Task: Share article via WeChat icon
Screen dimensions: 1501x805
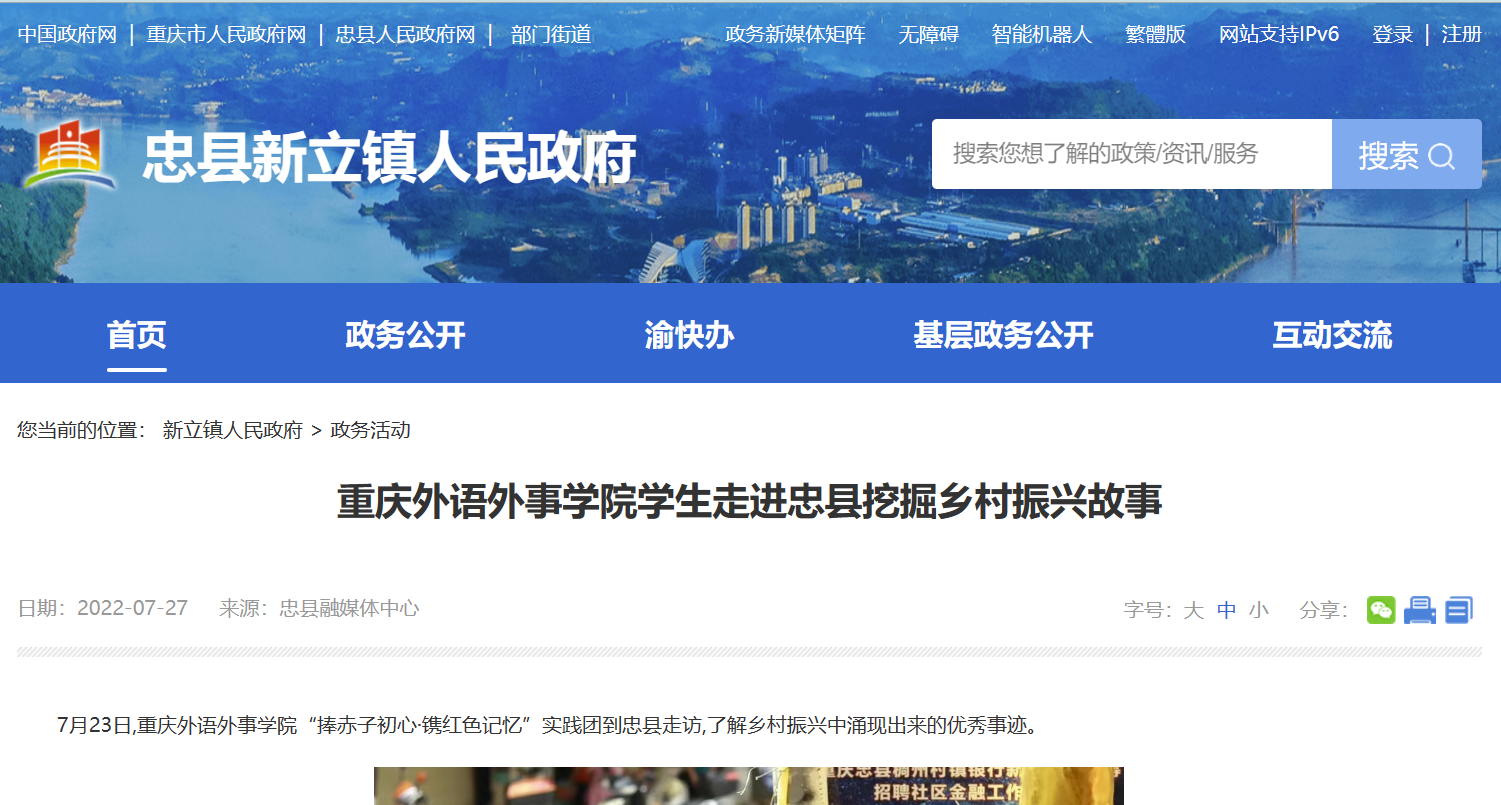Action: (1381, 610)
